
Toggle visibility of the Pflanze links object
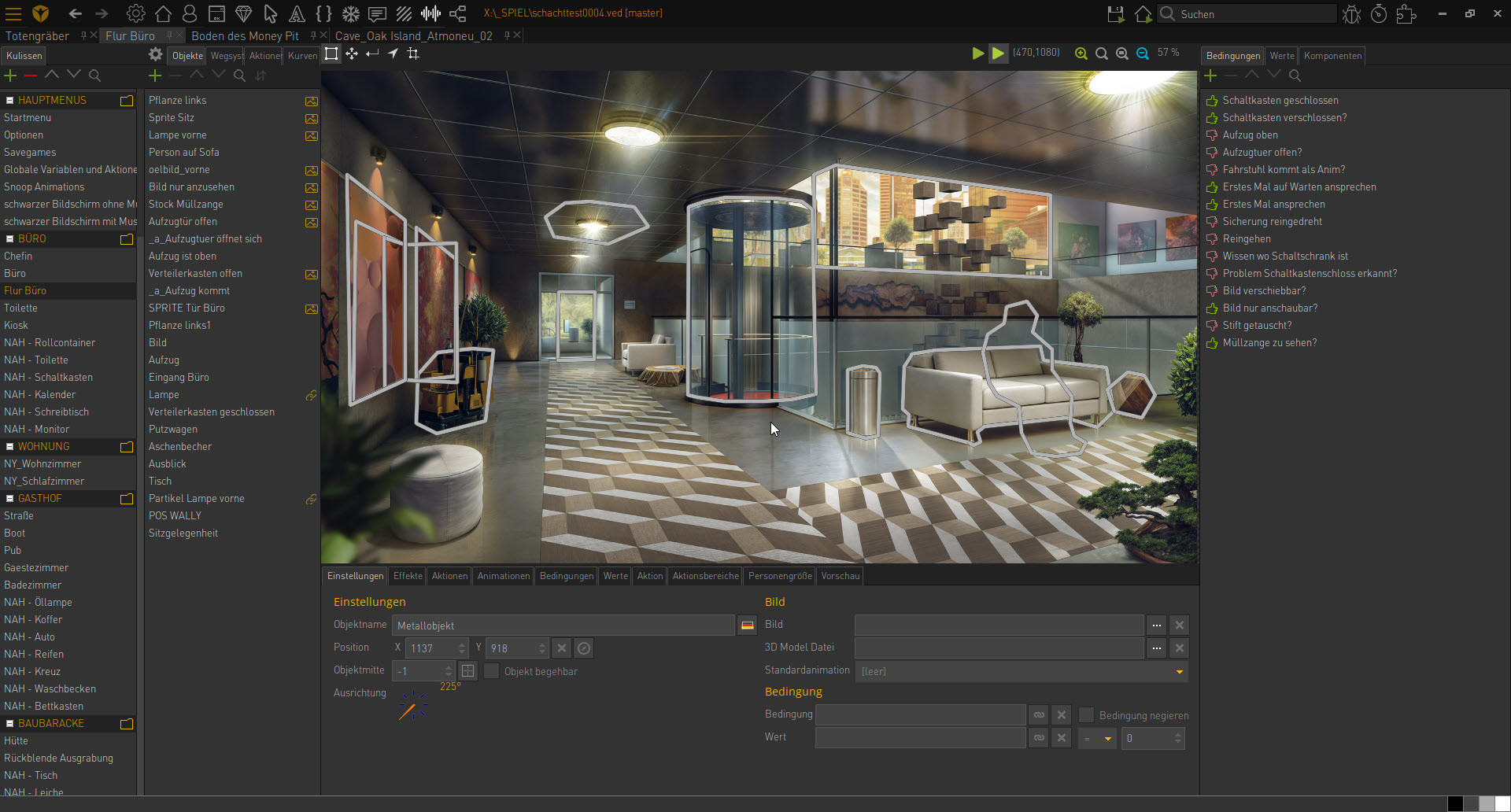point(312,101)
